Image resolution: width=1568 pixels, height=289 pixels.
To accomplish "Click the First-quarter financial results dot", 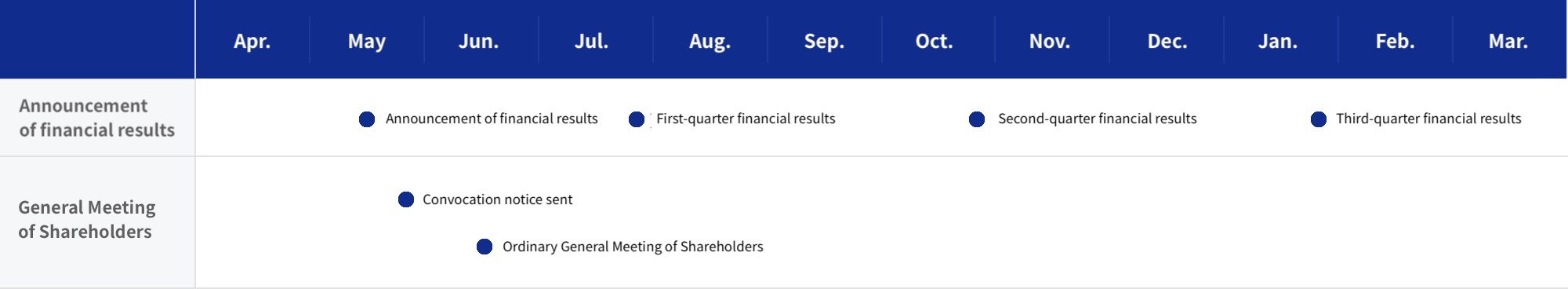I will (637, 119).
